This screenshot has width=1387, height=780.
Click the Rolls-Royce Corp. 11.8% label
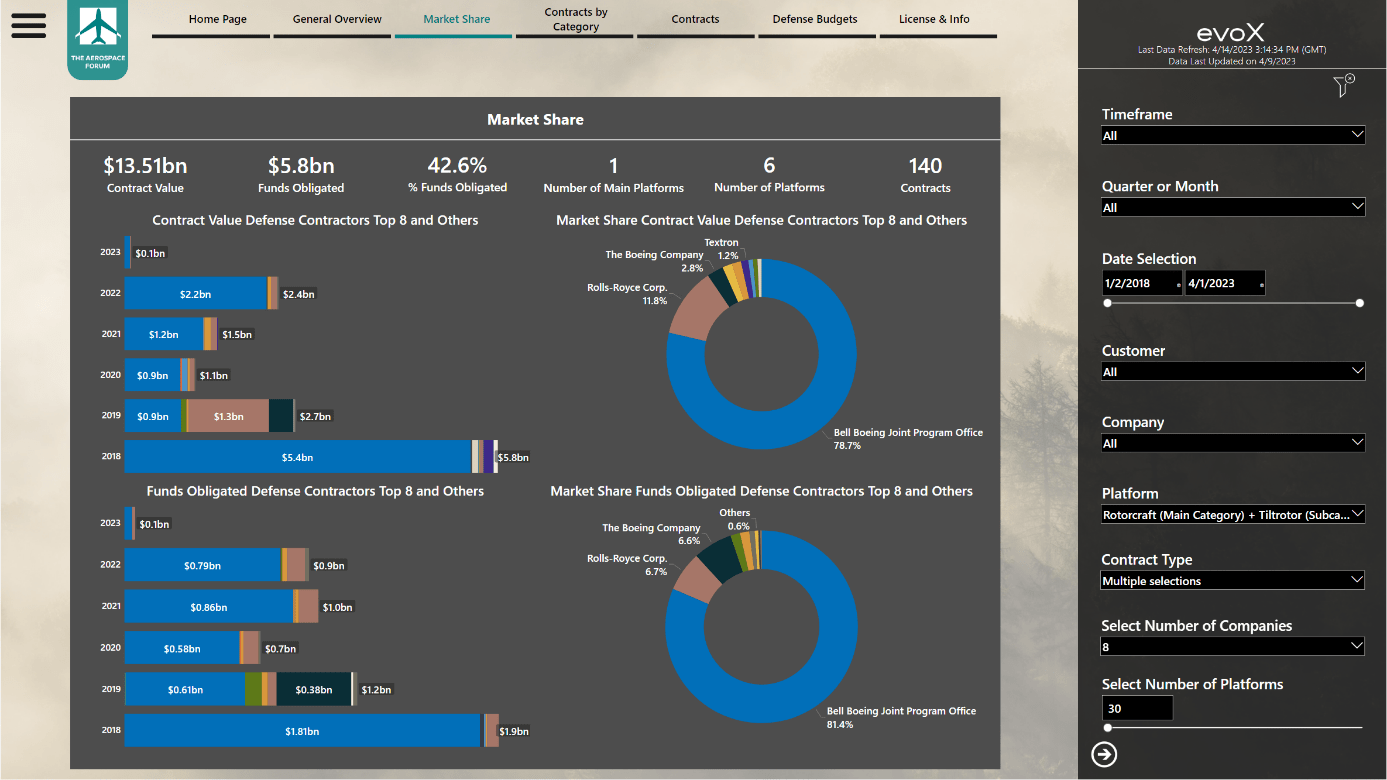click(627, 294)
